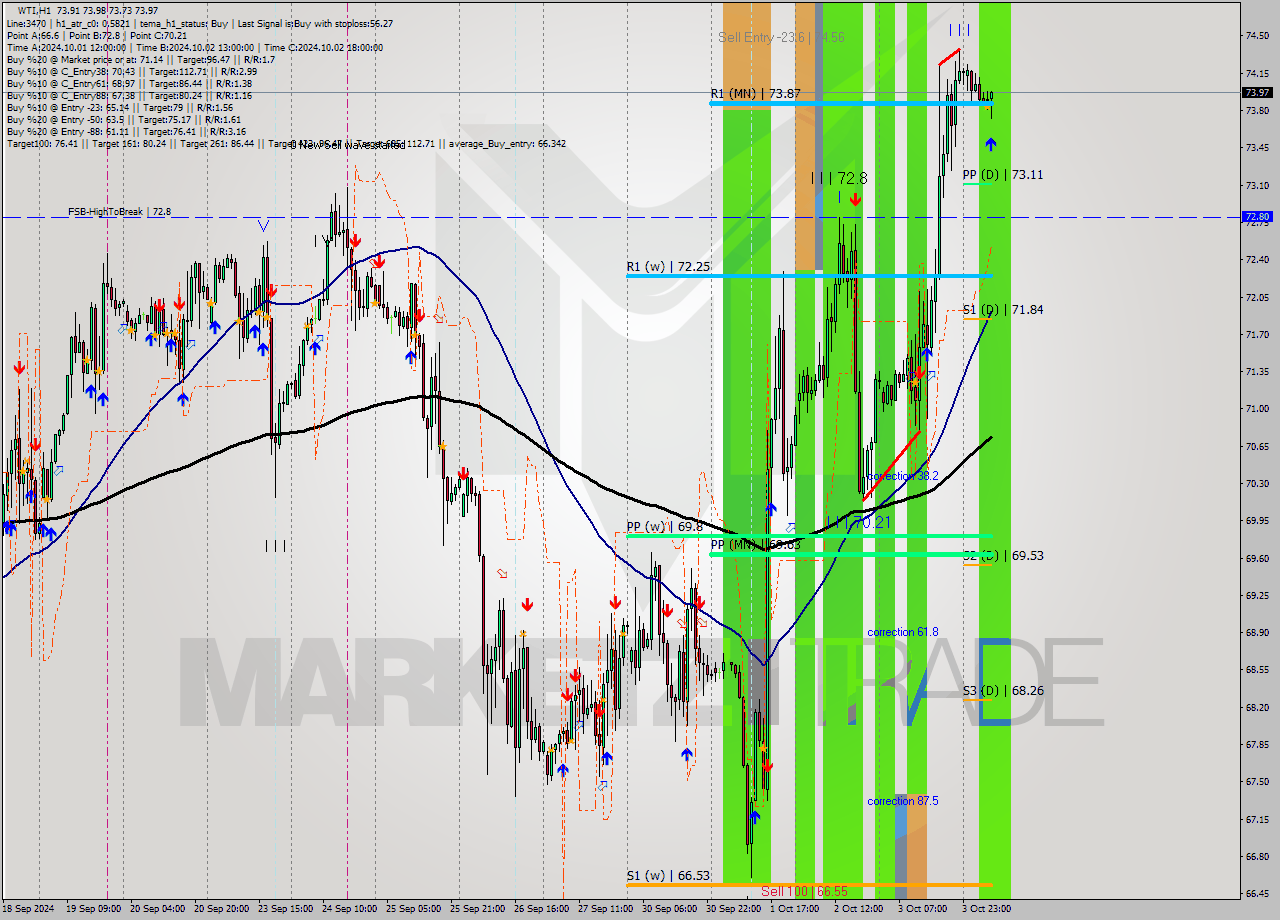1280x920 pixels.
Task: Click the 3 Oct 23:00 time label
Action: pyautogui.click(x=986, y=909)
